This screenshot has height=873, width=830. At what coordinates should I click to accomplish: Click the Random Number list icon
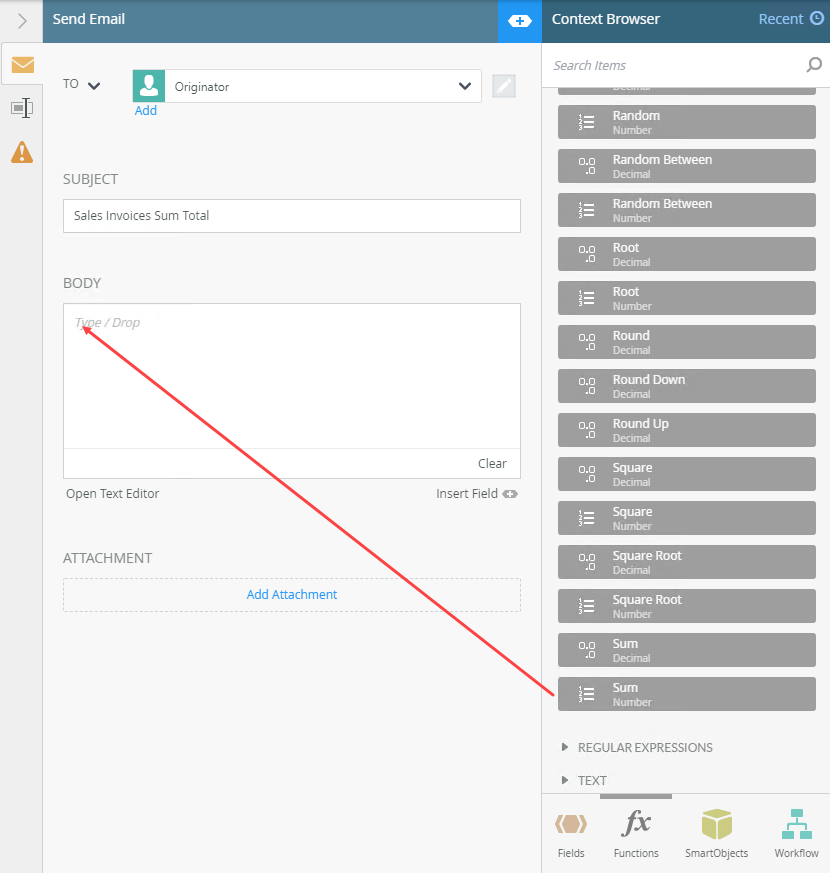tap(586, 122)
